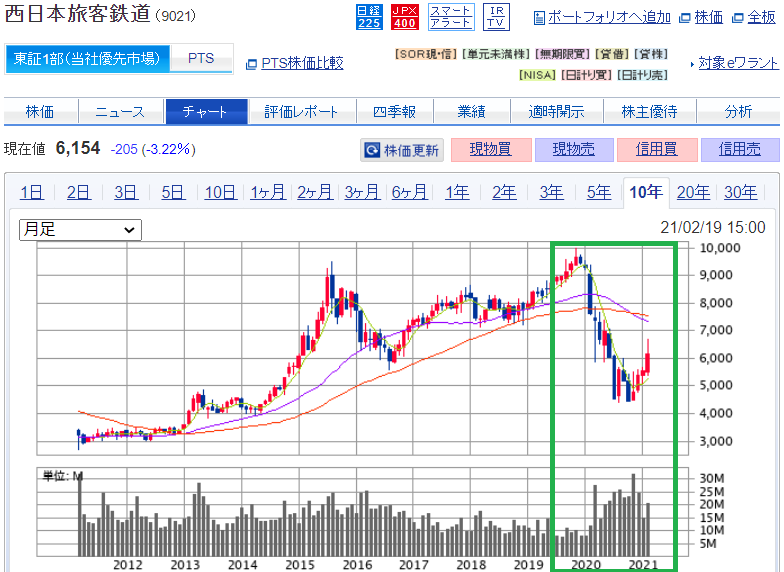Select the 6ヶ月 chart range
The height and width of the screenshot is (572, 784).
tap(410, 192)
